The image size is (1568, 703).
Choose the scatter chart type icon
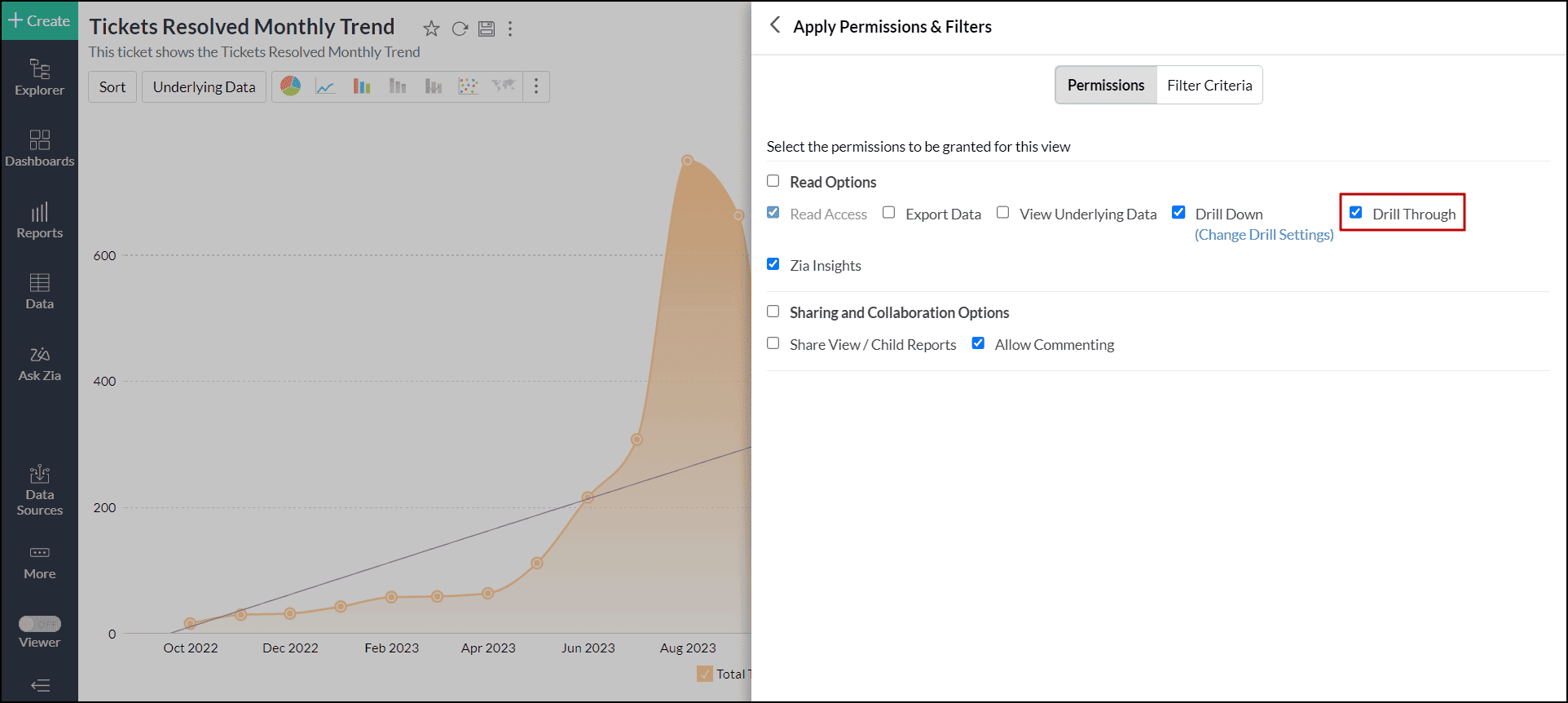tap(469, 86)
